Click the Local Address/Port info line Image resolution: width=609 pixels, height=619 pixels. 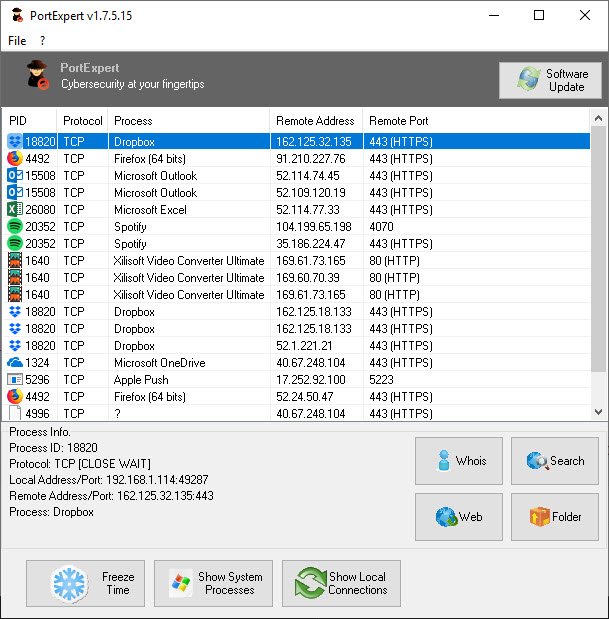coord(109,480)
